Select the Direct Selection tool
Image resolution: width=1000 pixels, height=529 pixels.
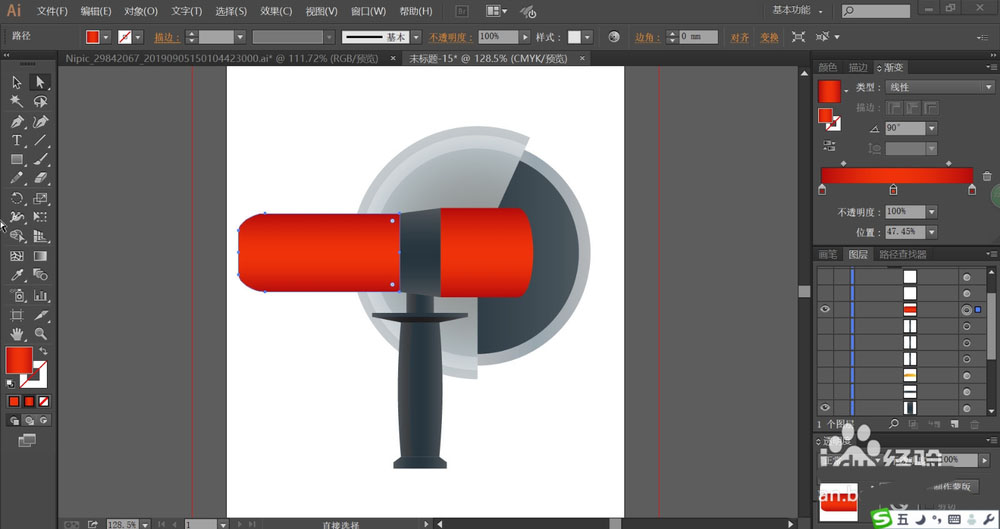pyautogui.click(x=40, y=82)
